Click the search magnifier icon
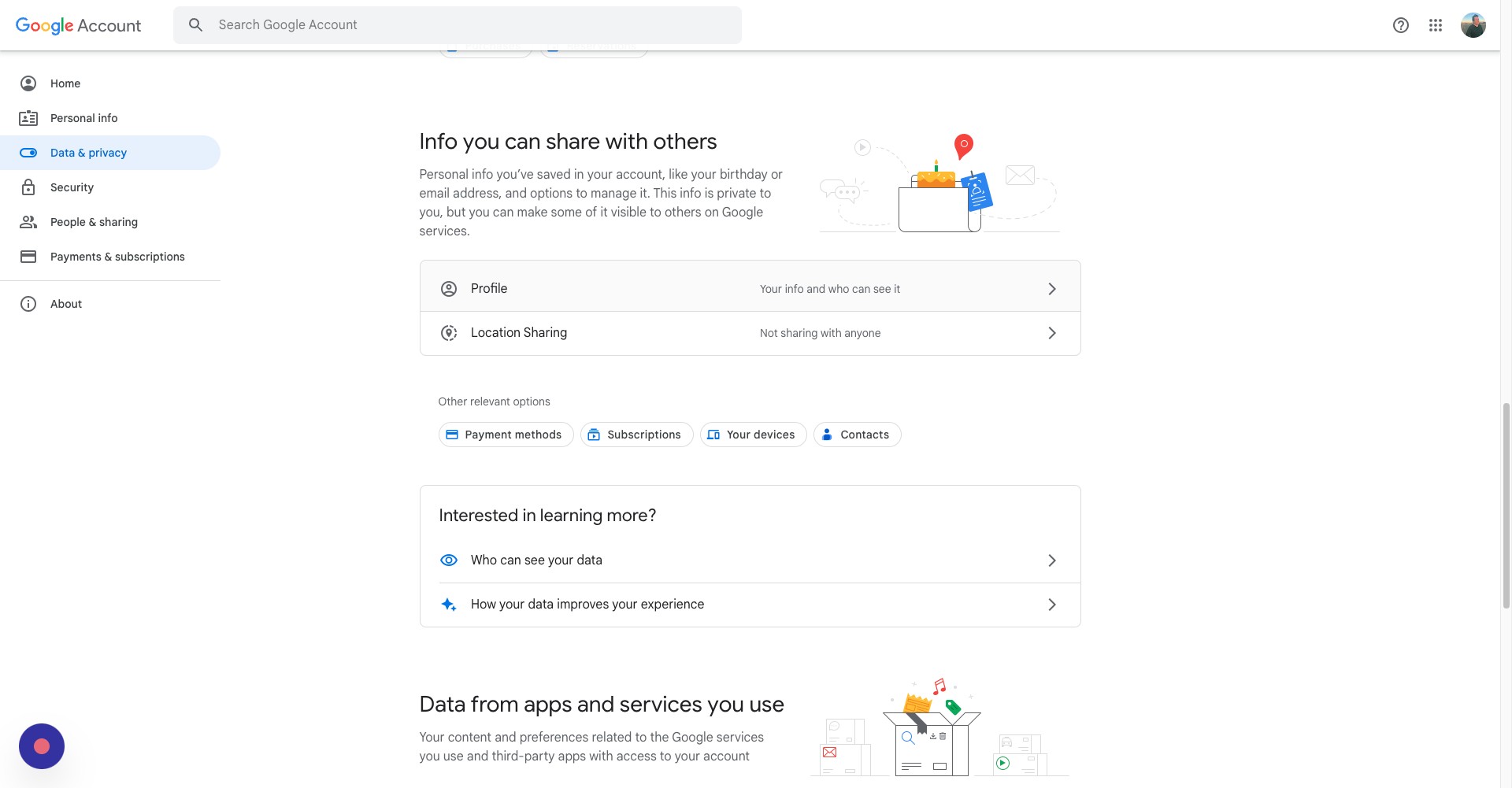The width and height of the screenshot is (1512, 788). 196,25
